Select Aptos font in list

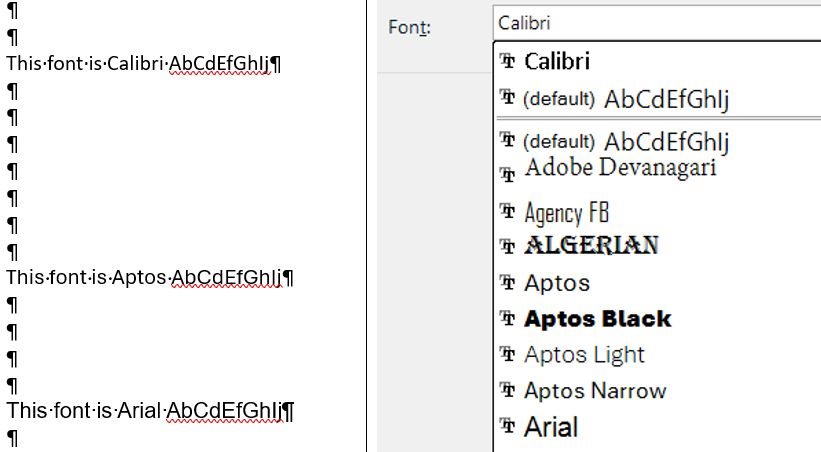click(x=557, y=283)
